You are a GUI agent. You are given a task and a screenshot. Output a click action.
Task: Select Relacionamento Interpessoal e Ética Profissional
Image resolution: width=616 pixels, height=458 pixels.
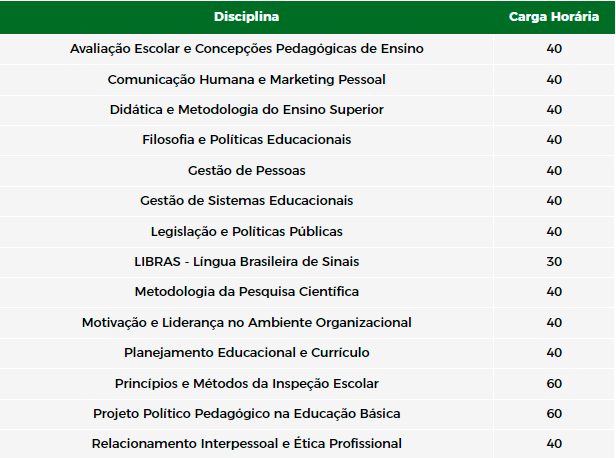(x=246, y=444)
